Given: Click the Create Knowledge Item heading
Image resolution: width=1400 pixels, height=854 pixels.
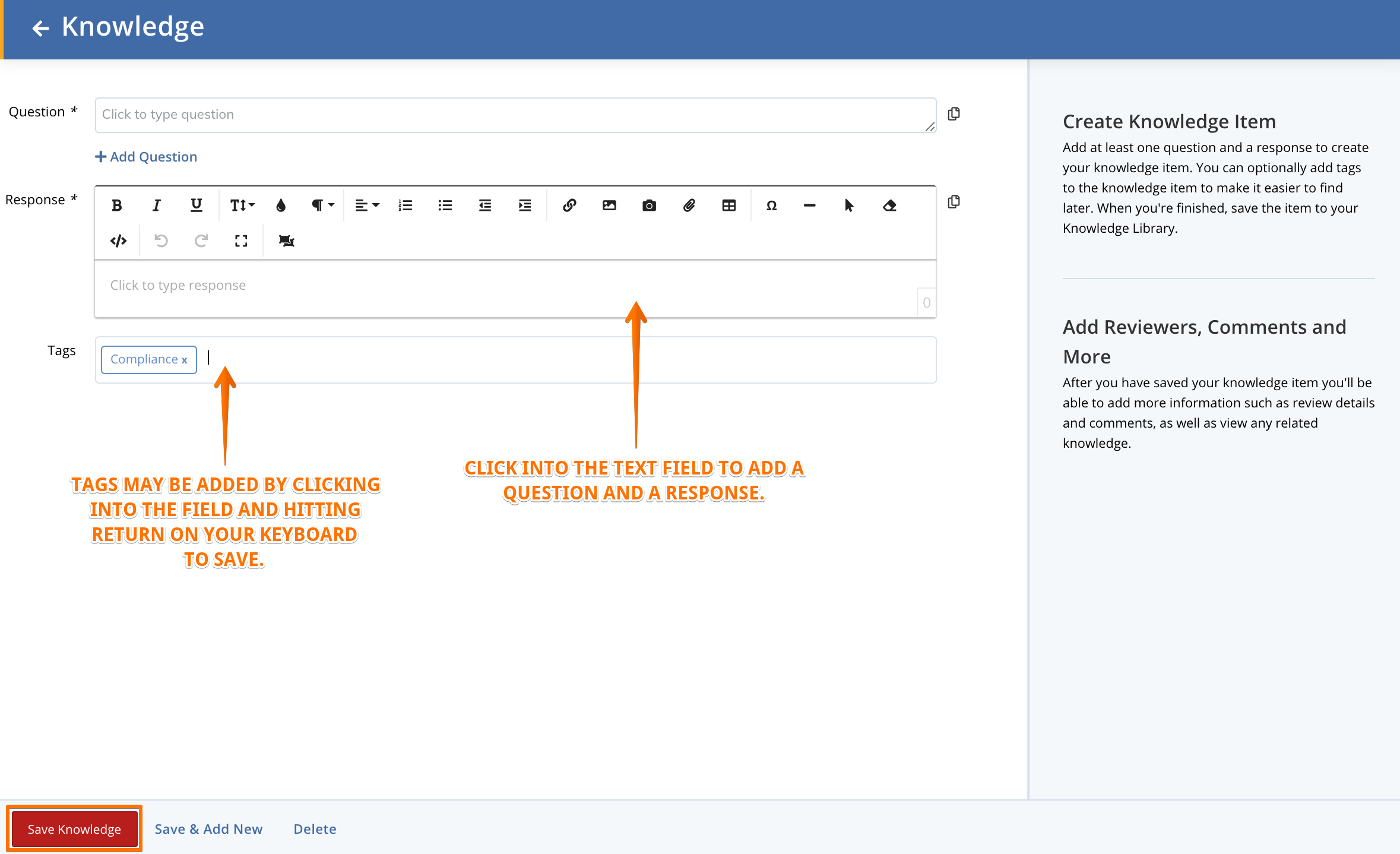Looking at the screenshot, I should [x=1169, y=121].
